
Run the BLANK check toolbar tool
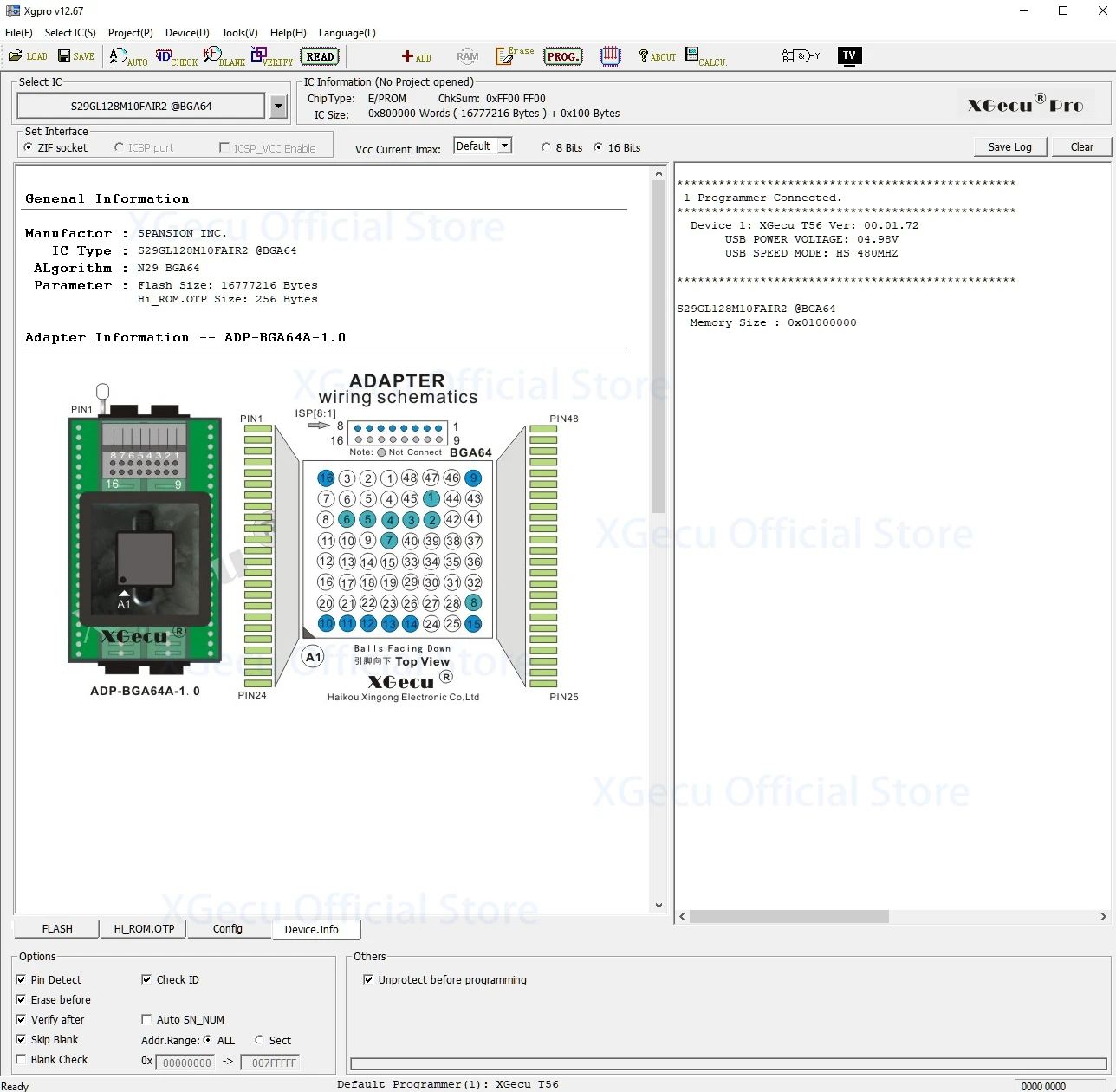224,57
